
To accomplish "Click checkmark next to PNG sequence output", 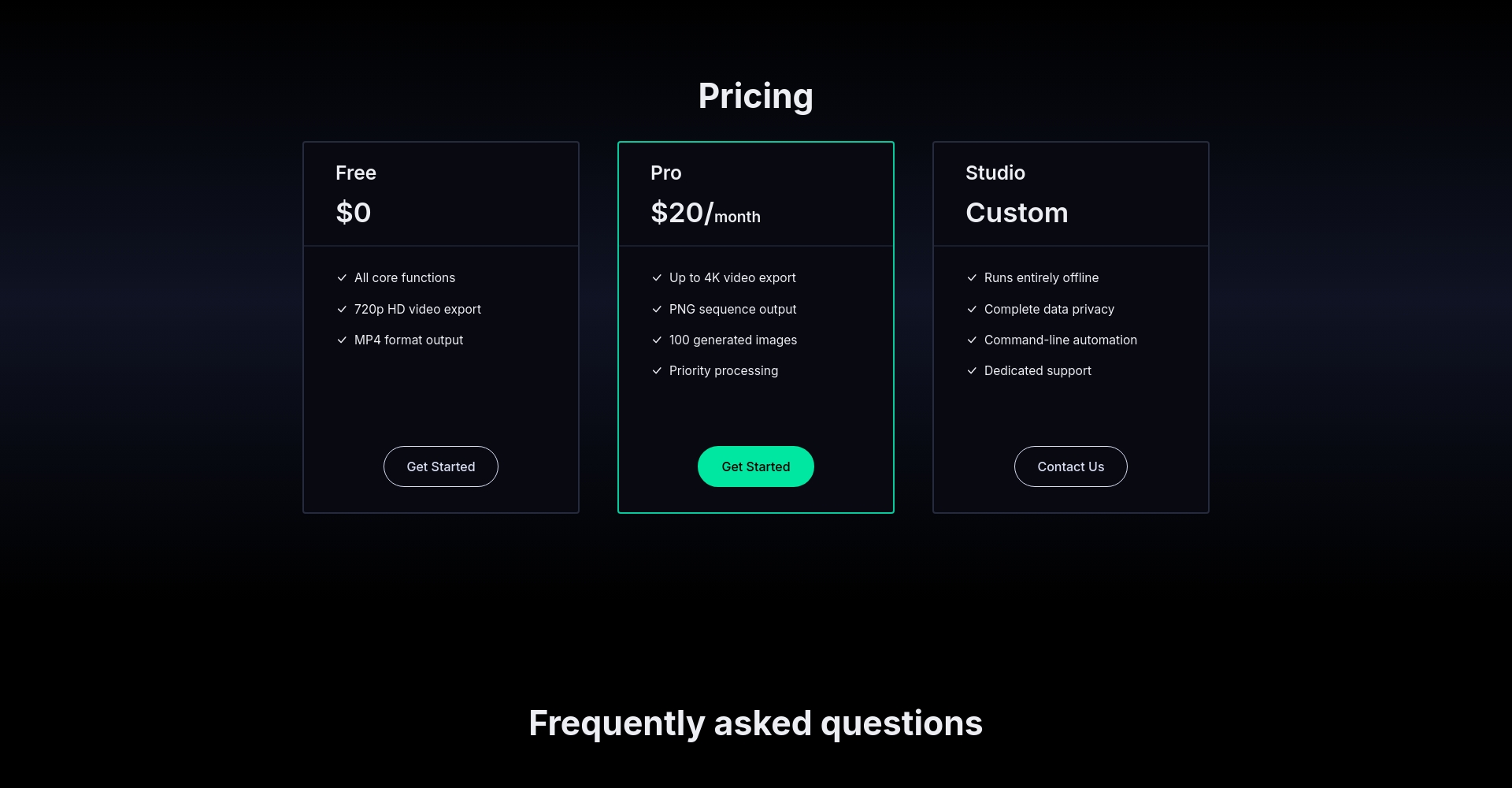I will [657, 310].
